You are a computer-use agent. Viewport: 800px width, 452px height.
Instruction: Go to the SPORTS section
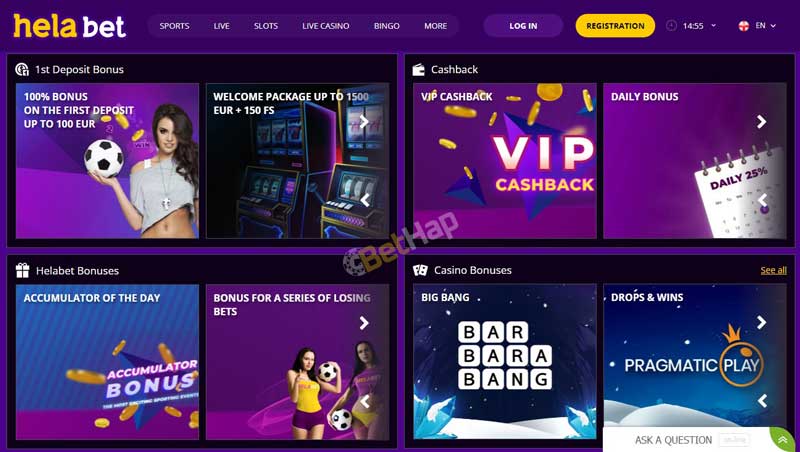pos(174,26)
